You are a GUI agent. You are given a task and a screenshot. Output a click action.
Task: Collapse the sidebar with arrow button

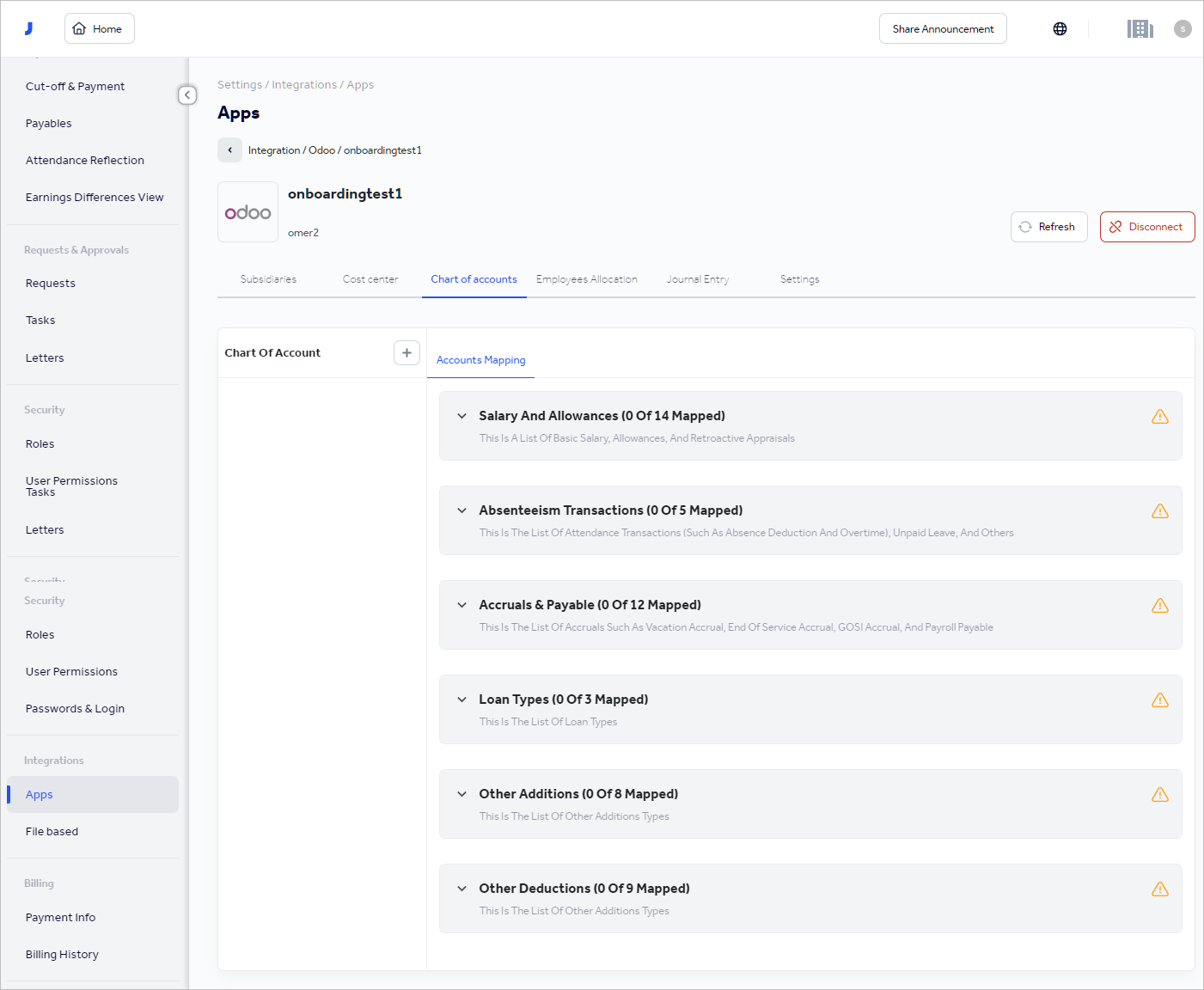point(187,95)
